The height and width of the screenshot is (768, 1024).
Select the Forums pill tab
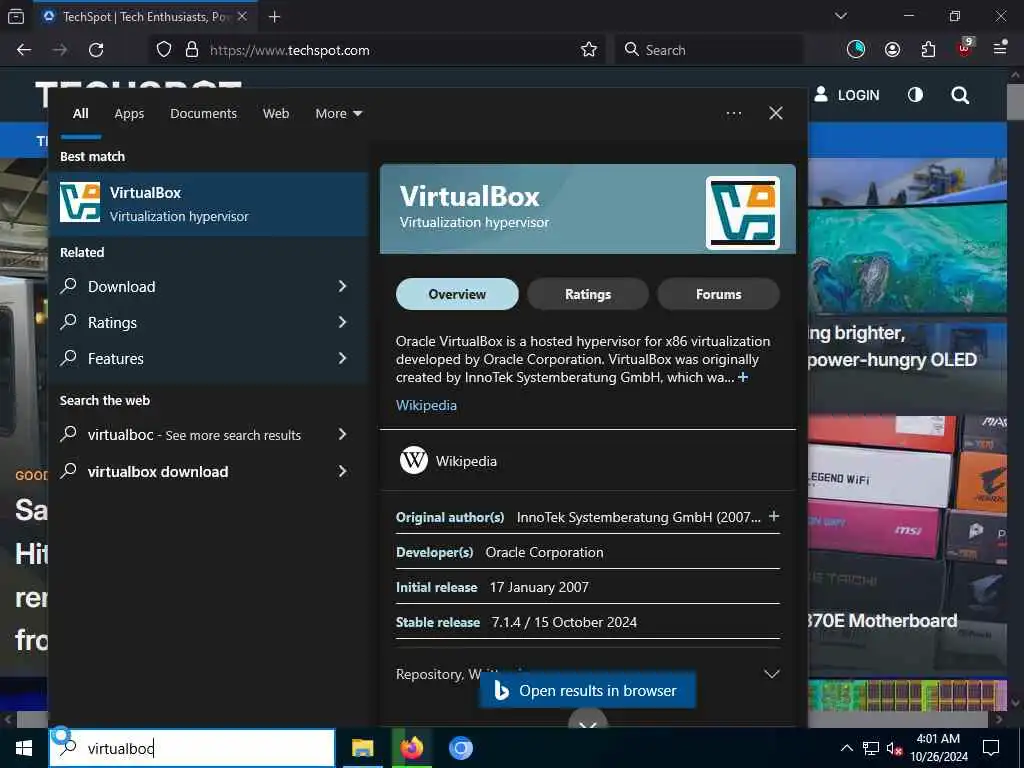click(718, 294)
